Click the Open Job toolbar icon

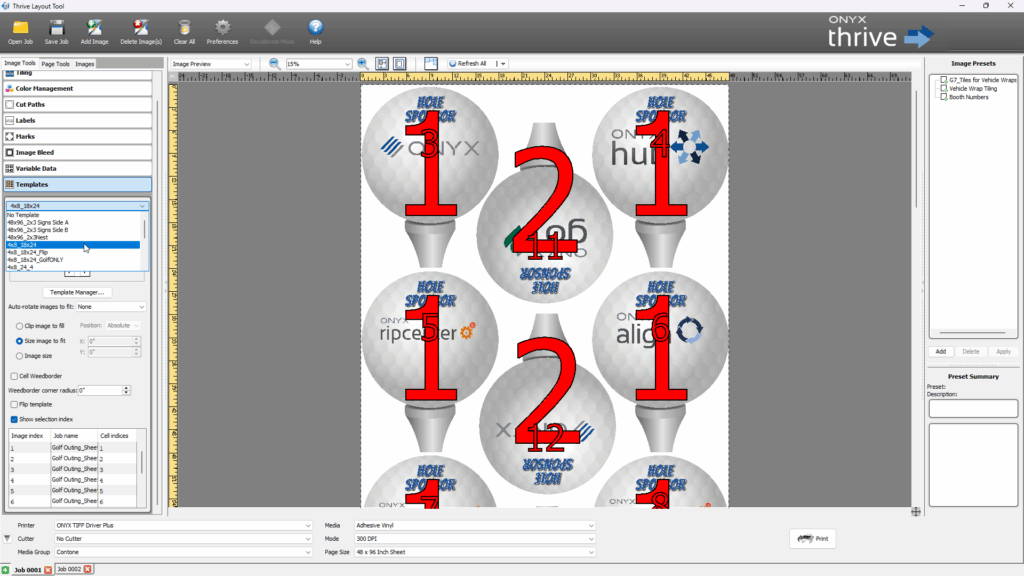pyautogui.click(x=20, y=28)
